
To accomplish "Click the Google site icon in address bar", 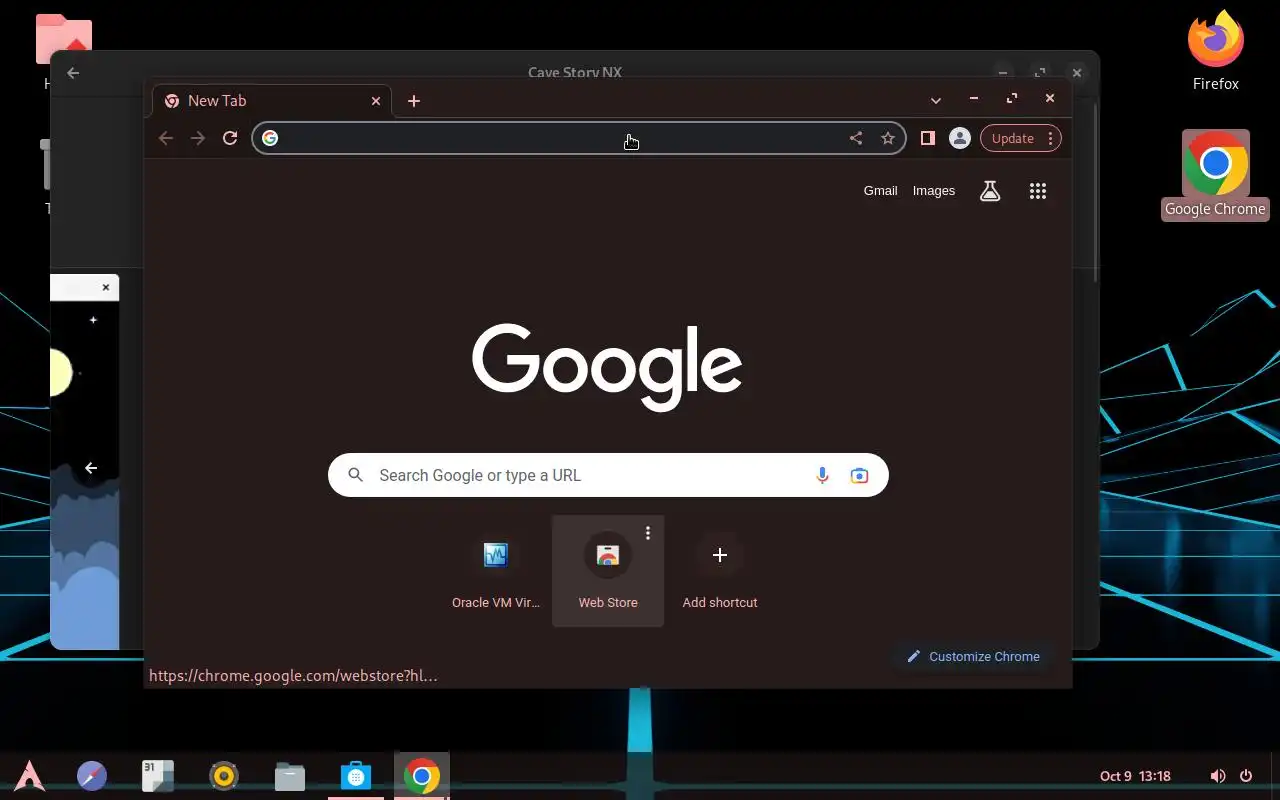I will (x=270, y=138).
